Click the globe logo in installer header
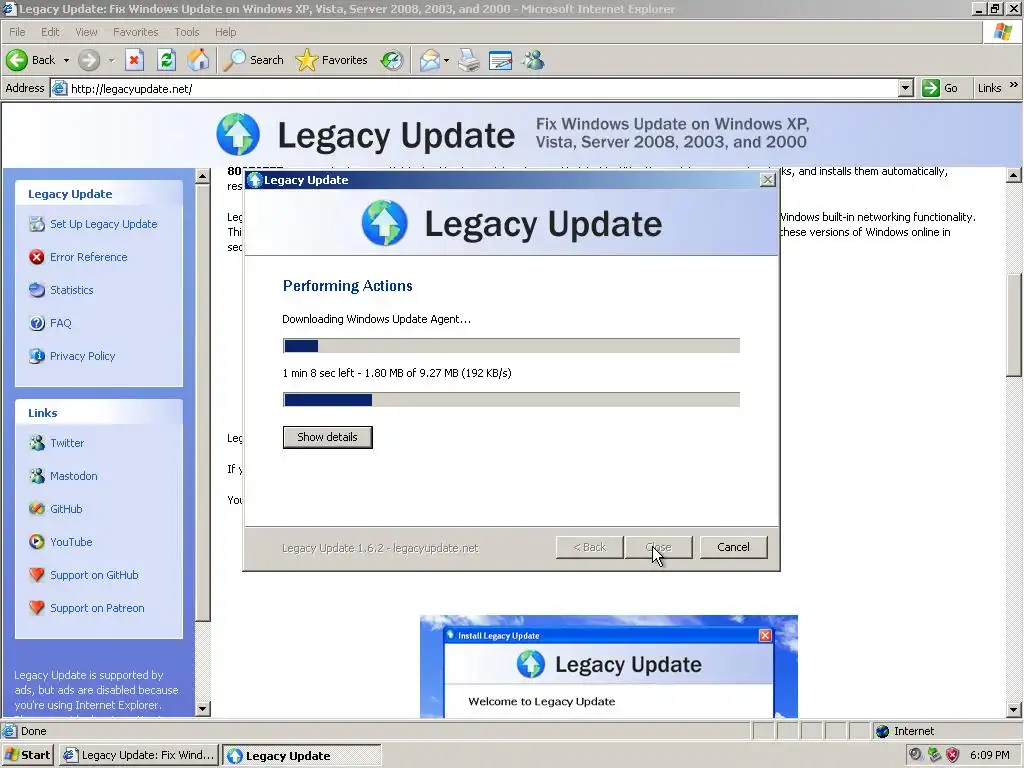Screen dimensions: 1024x768 tap(385, 223)
